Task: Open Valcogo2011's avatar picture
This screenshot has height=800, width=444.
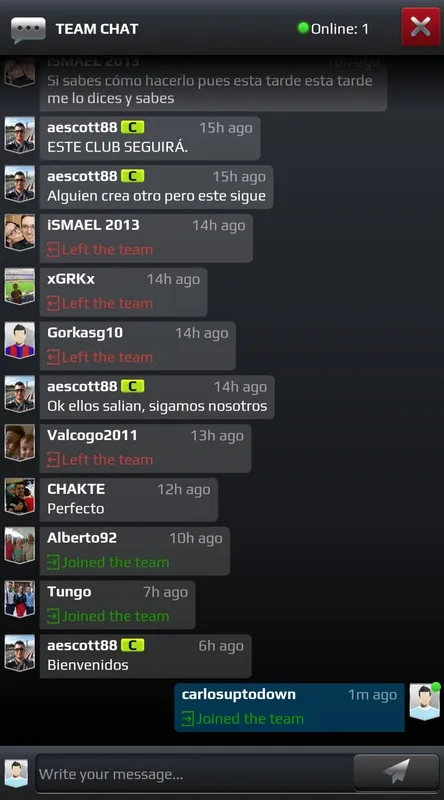Action: [x=19, y=443]
